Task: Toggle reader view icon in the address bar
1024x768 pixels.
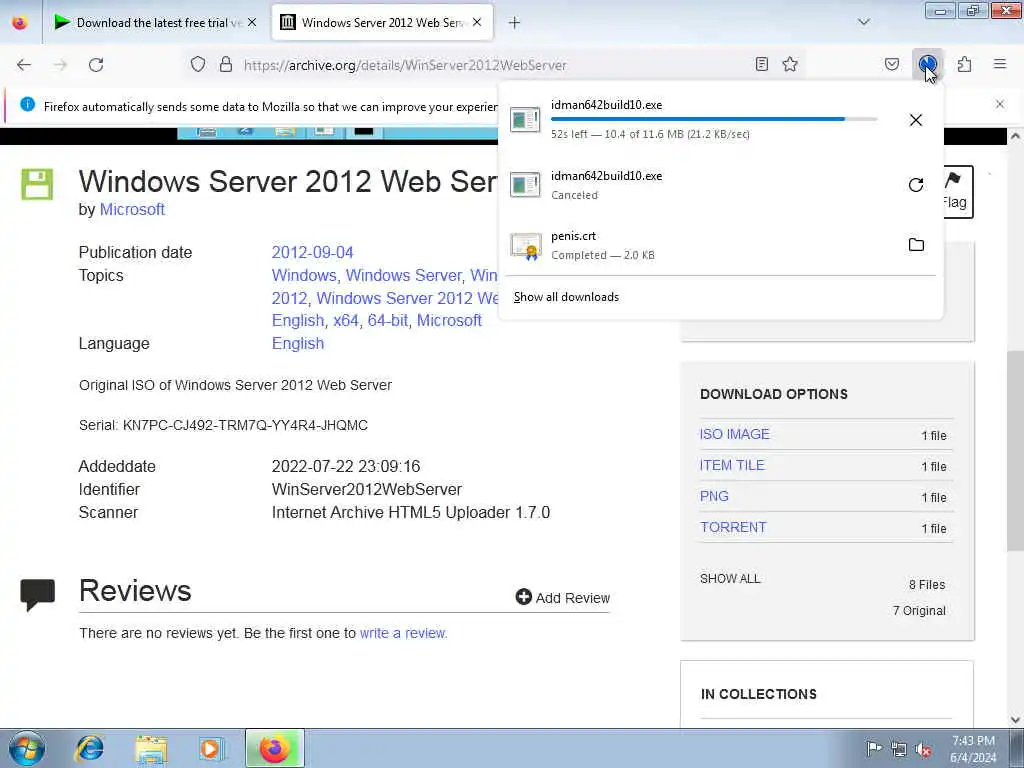Action: (x=761, y=64)
